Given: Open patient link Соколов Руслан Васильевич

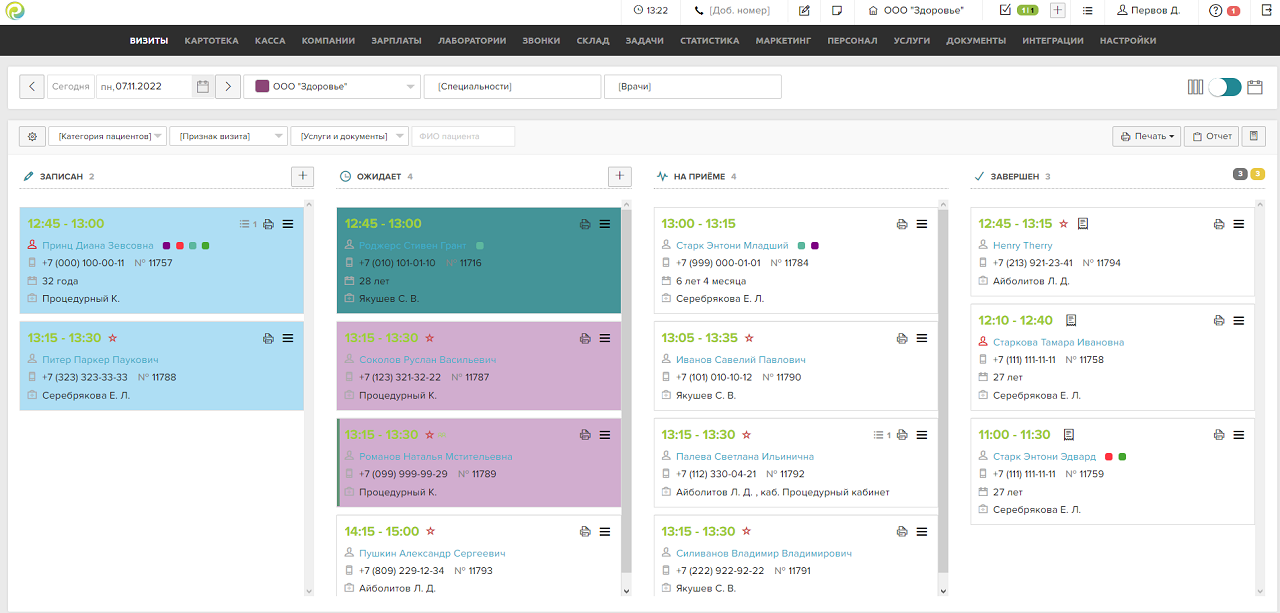Looking at the screenshot, I should (427, 360).
